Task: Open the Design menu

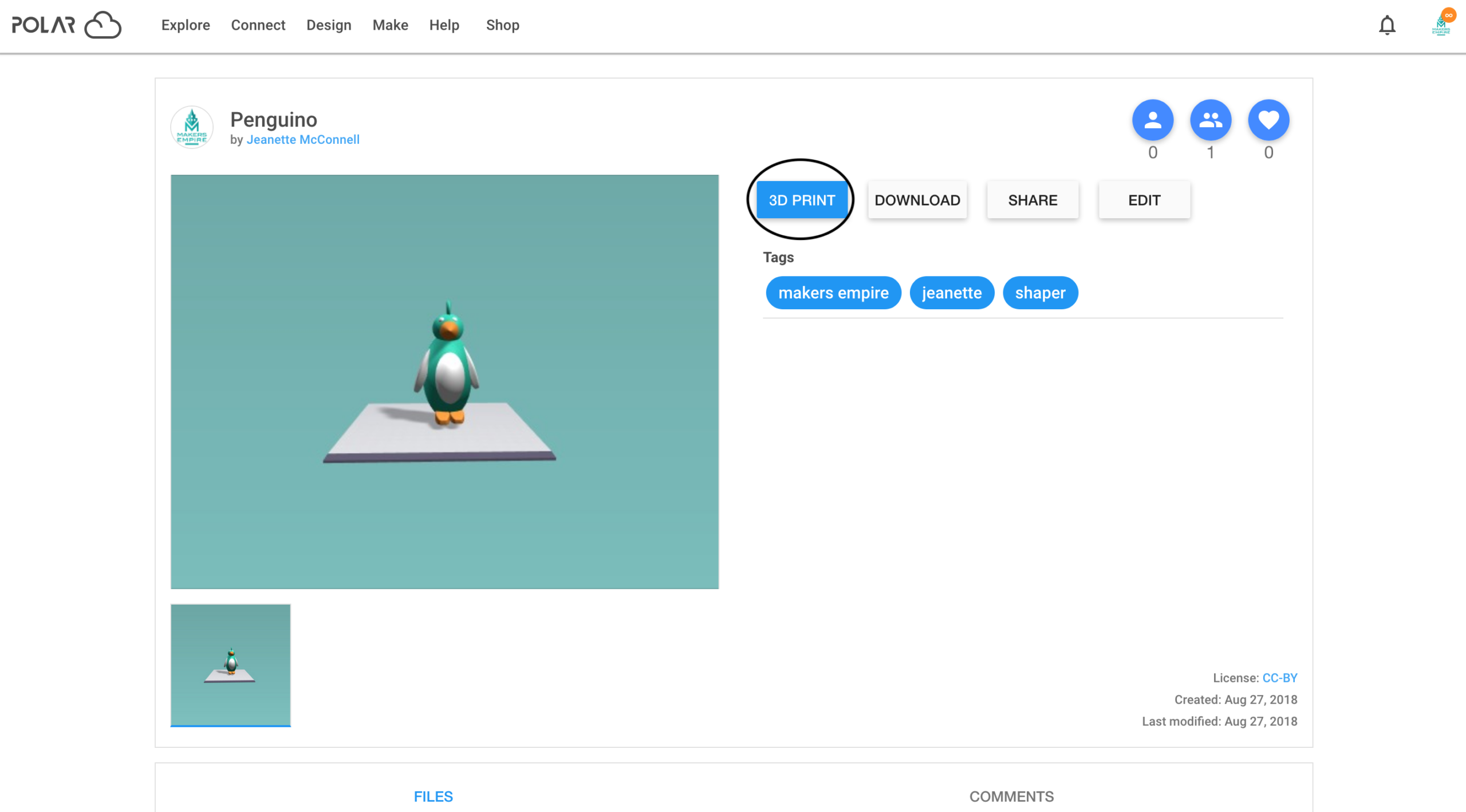Action: point(329,25)
